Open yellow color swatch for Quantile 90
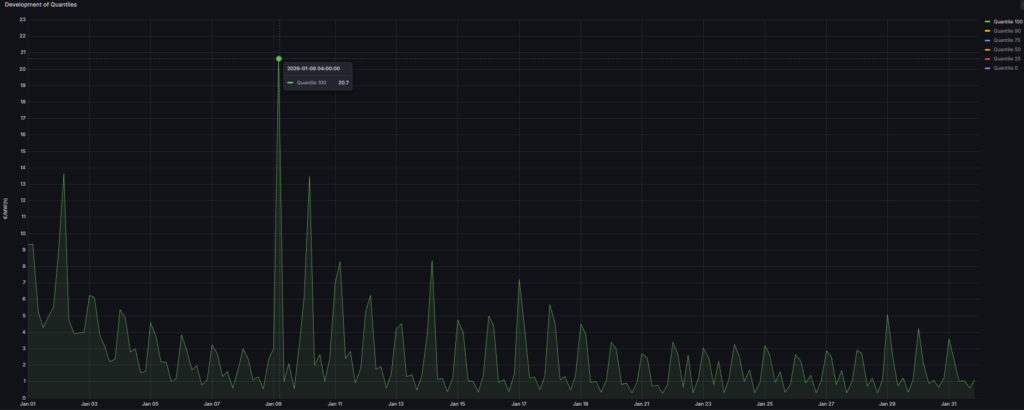1024x410 pixels. (x=987, y=31)
